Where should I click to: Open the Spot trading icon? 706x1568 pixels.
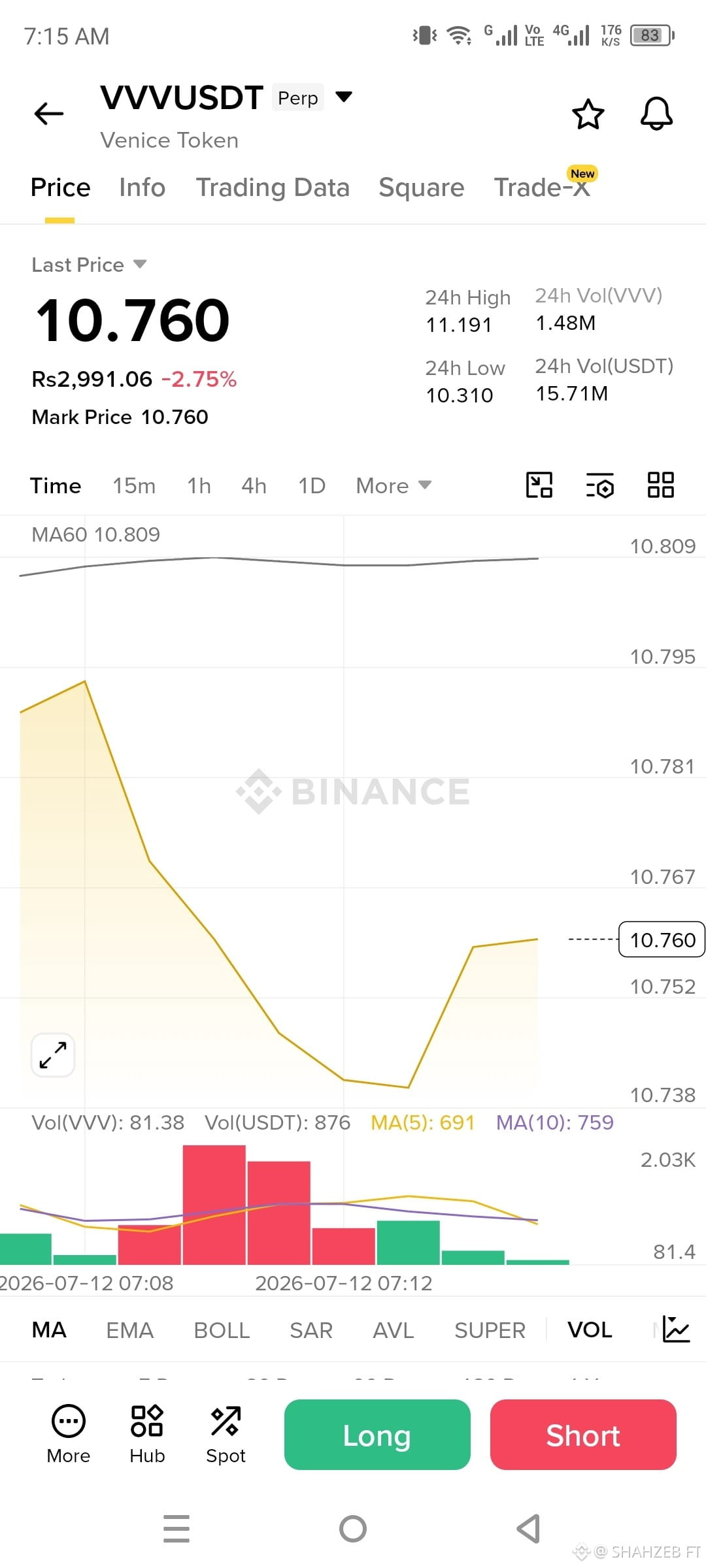tap(226, 1434)
